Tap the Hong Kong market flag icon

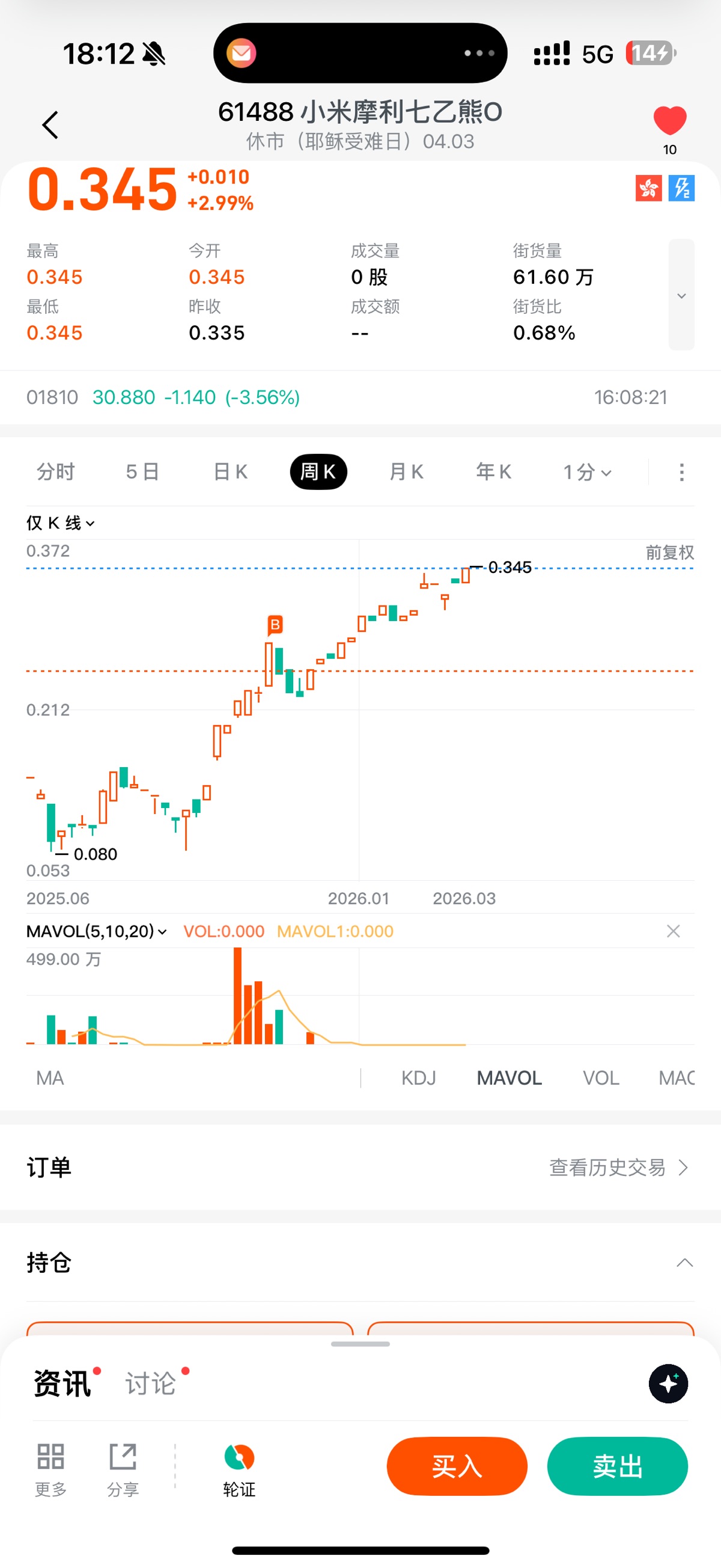648,188
